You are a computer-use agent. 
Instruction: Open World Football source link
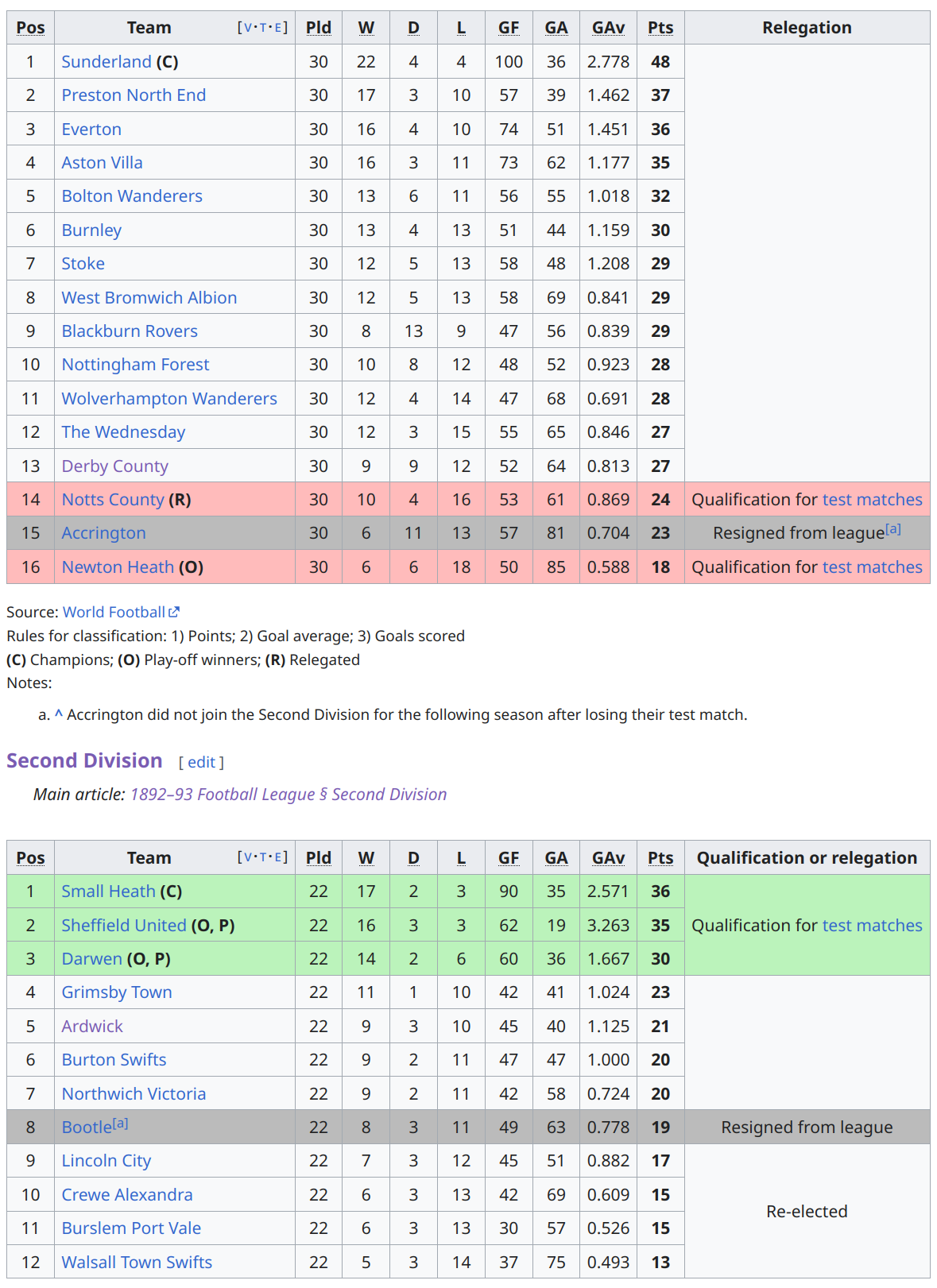pos(114,612)
